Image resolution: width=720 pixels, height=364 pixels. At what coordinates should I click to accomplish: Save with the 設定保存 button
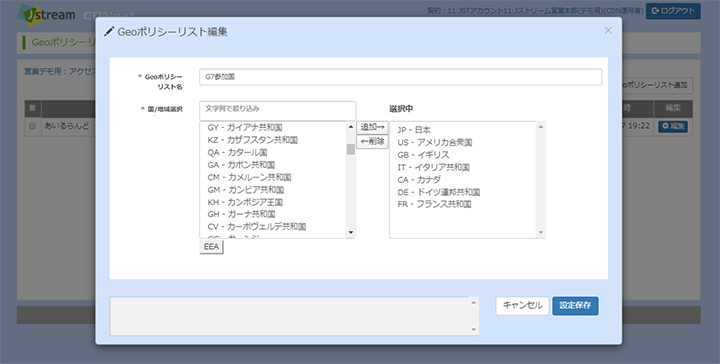point(575,306)
